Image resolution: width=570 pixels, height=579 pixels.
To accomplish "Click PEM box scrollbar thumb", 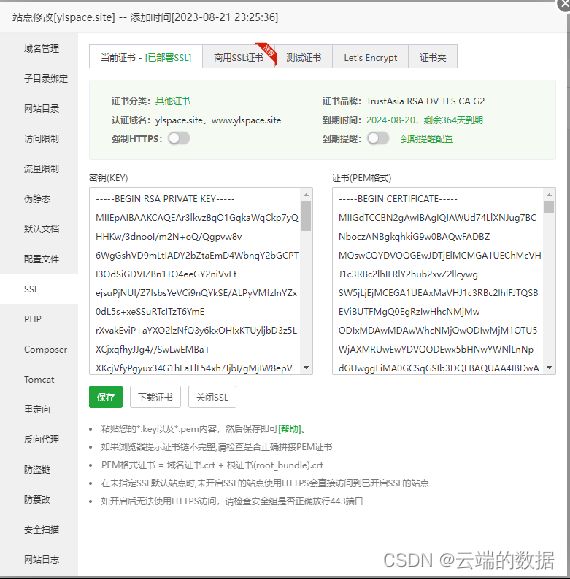I will [549, 207].
